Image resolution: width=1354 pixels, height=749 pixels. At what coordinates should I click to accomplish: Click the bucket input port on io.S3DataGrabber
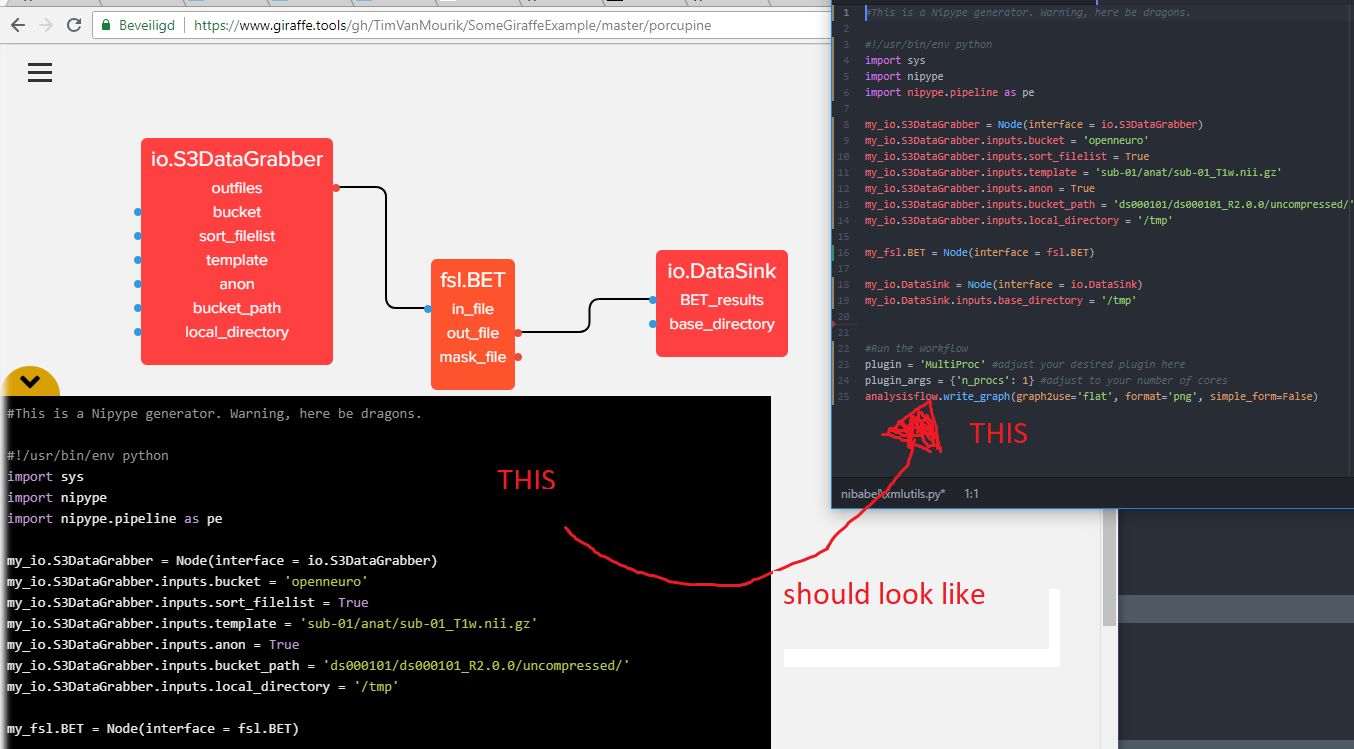point(137,211)
